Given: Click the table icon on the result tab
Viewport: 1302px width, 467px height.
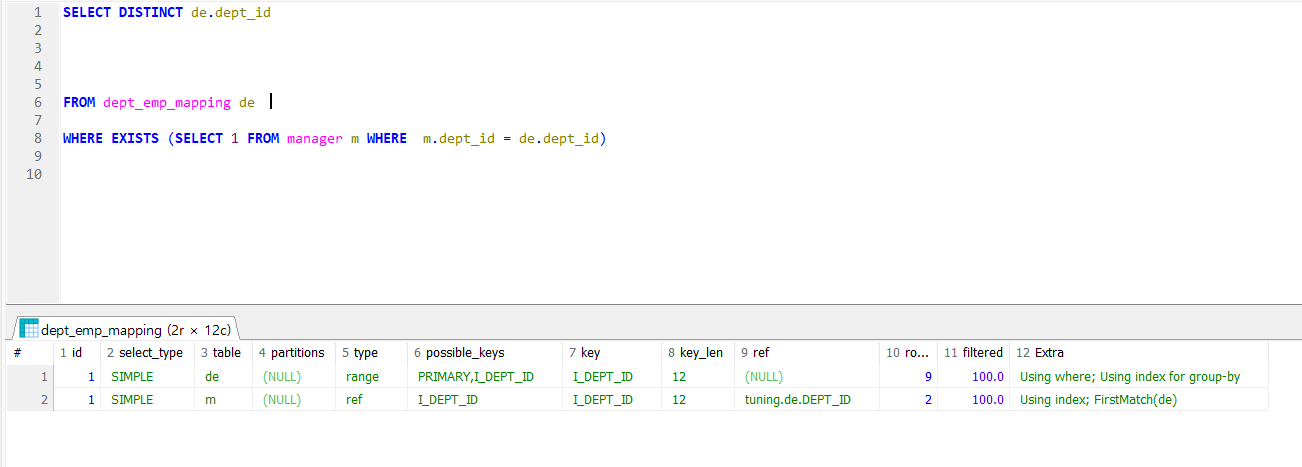Looking at the screenshot, I should pos(29,329).
